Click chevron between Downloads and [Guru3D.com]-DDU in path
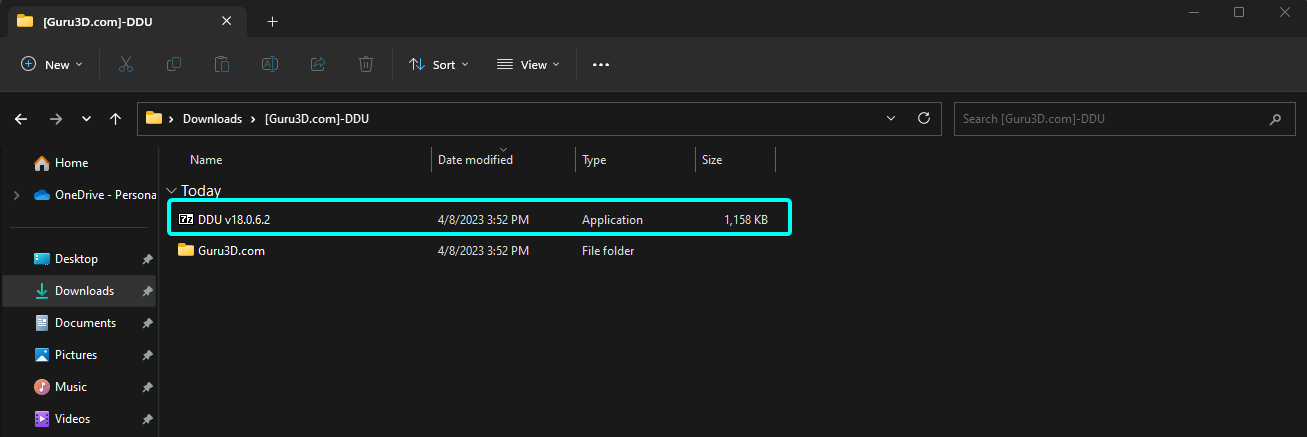Image resolution: width=1307 pixels, height=437 pixels. tap(254, 118)
